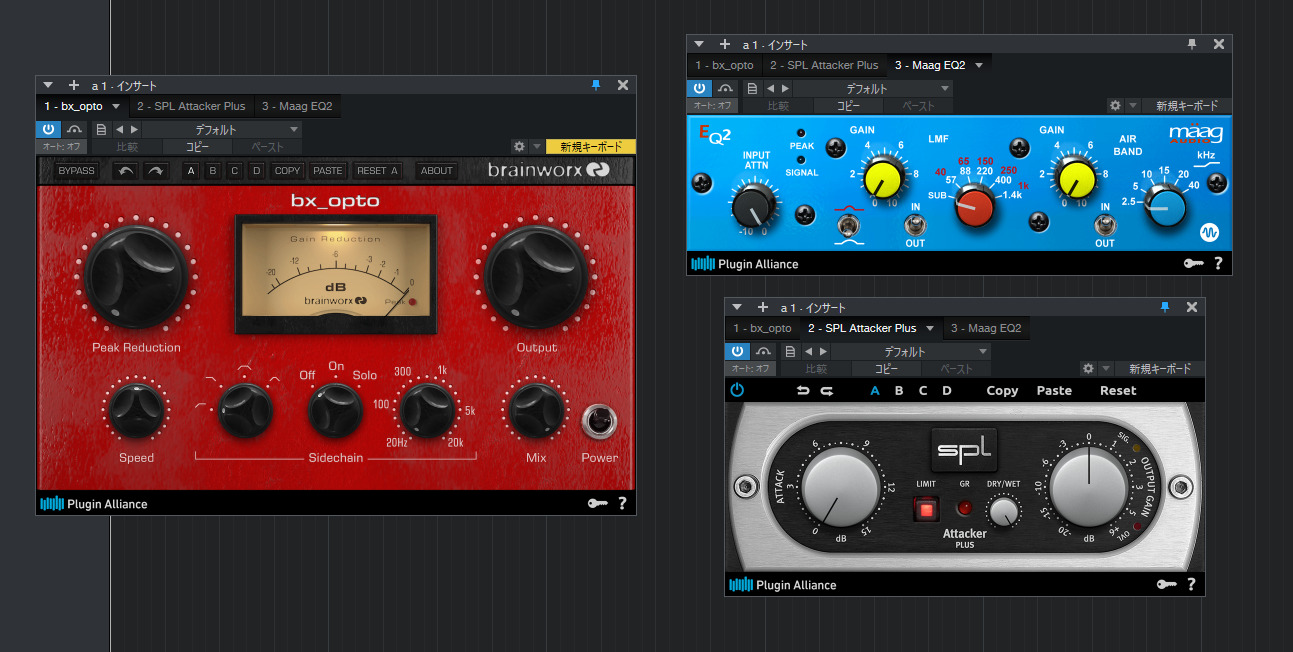Flip the Power switch on bx_opto
Image resolution: width=1293 pixels, height=652 pixels.
coord(600,422)
